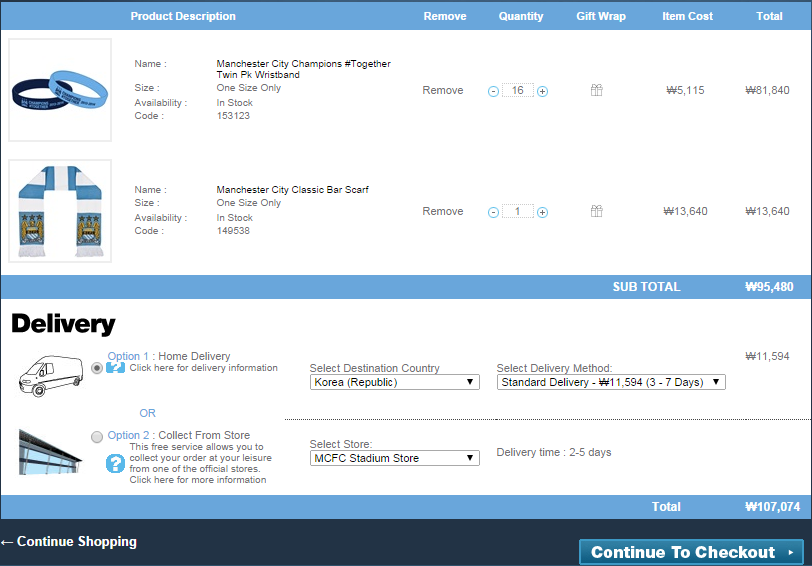Select Option 2 Collect From Store radio button
Screen dimensions: 812x566
coord(97,437)
